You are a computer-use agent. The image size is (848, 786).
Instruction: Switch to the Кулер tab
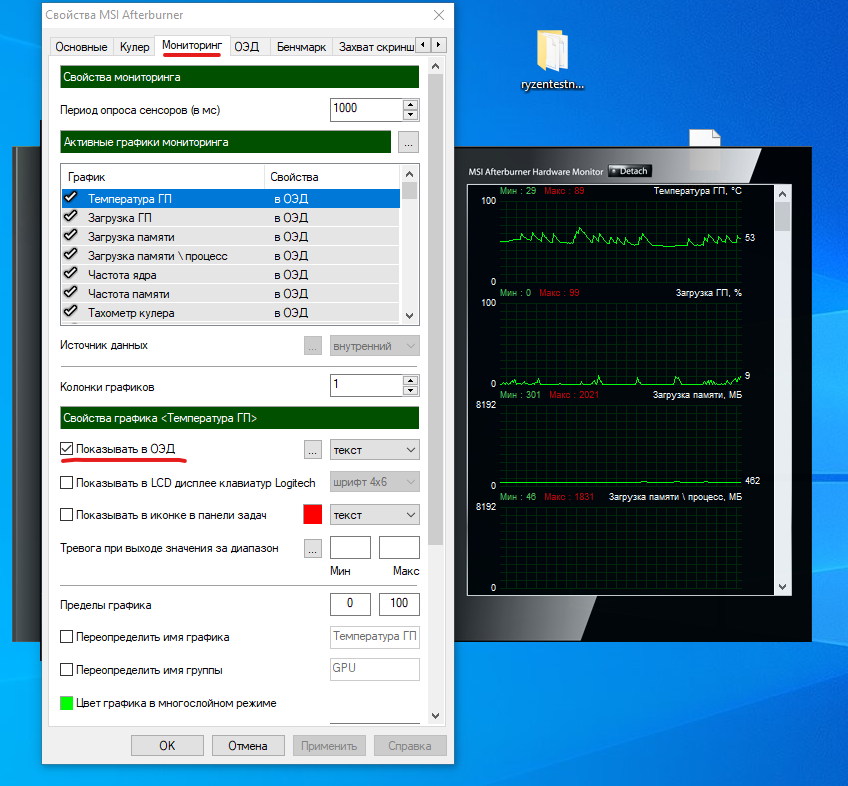tap(134, 47)
